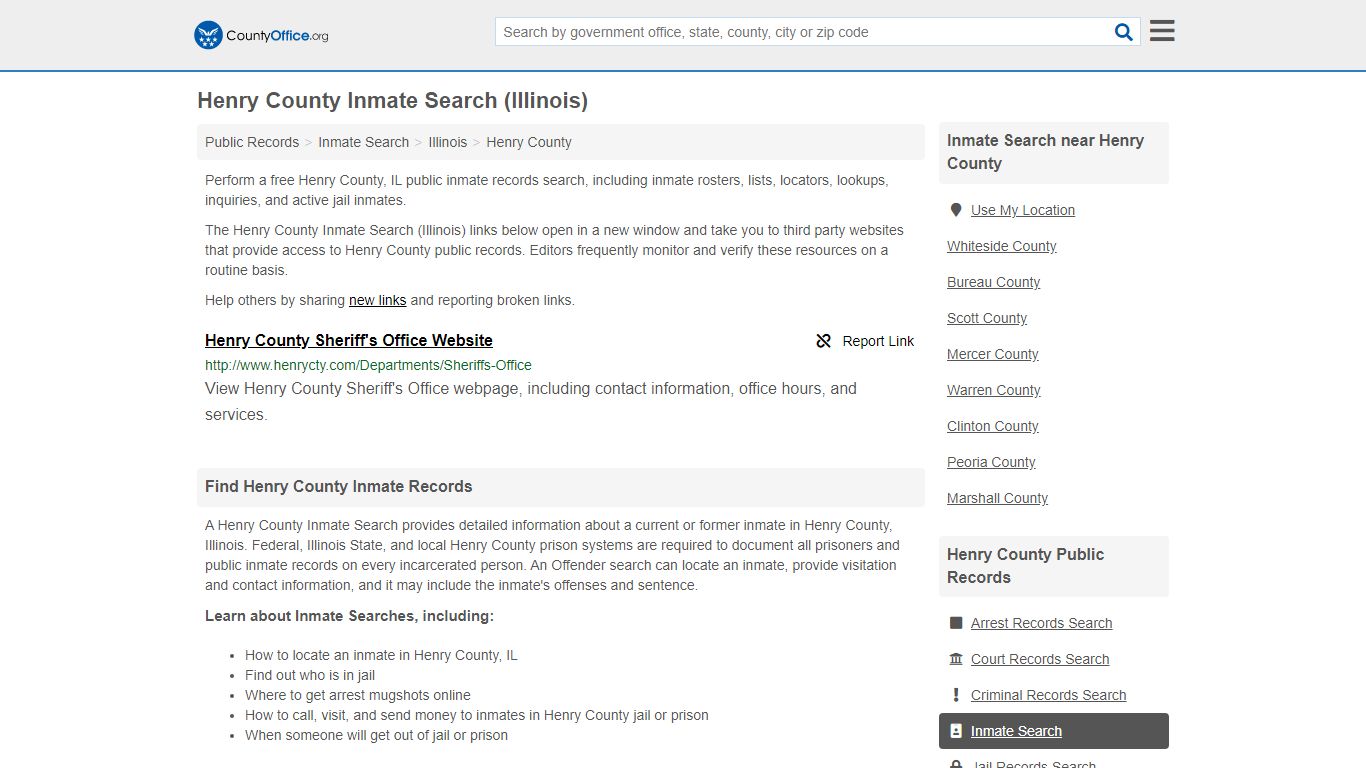Open the hamburger menu icon
This screenshot has height=768, width=1366.
(1162, 31)
